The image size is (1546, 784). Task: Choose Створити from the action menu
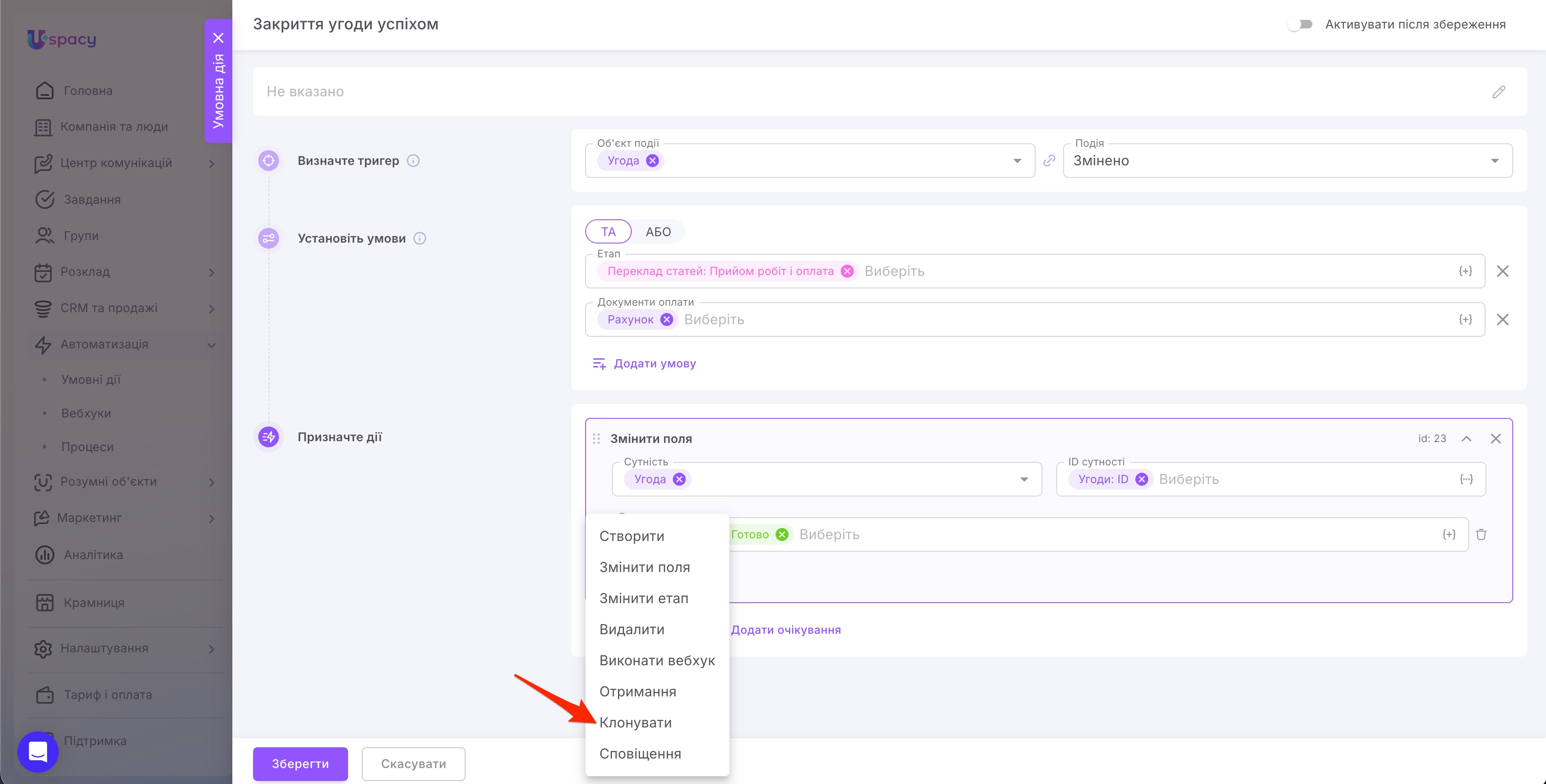pyautogui.click(x=657, y=536)
